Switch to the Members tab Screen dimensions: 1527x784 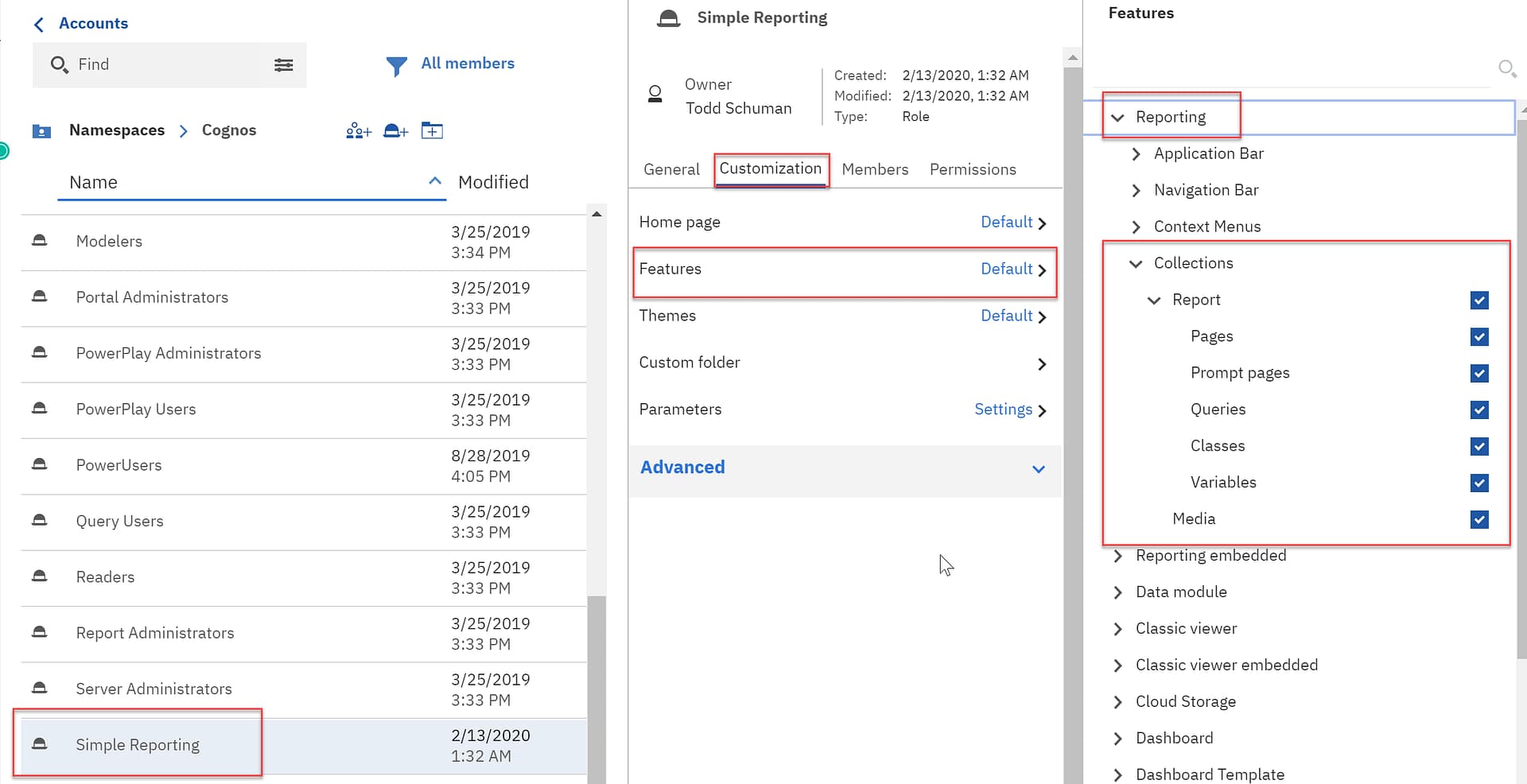pos(874,169)
